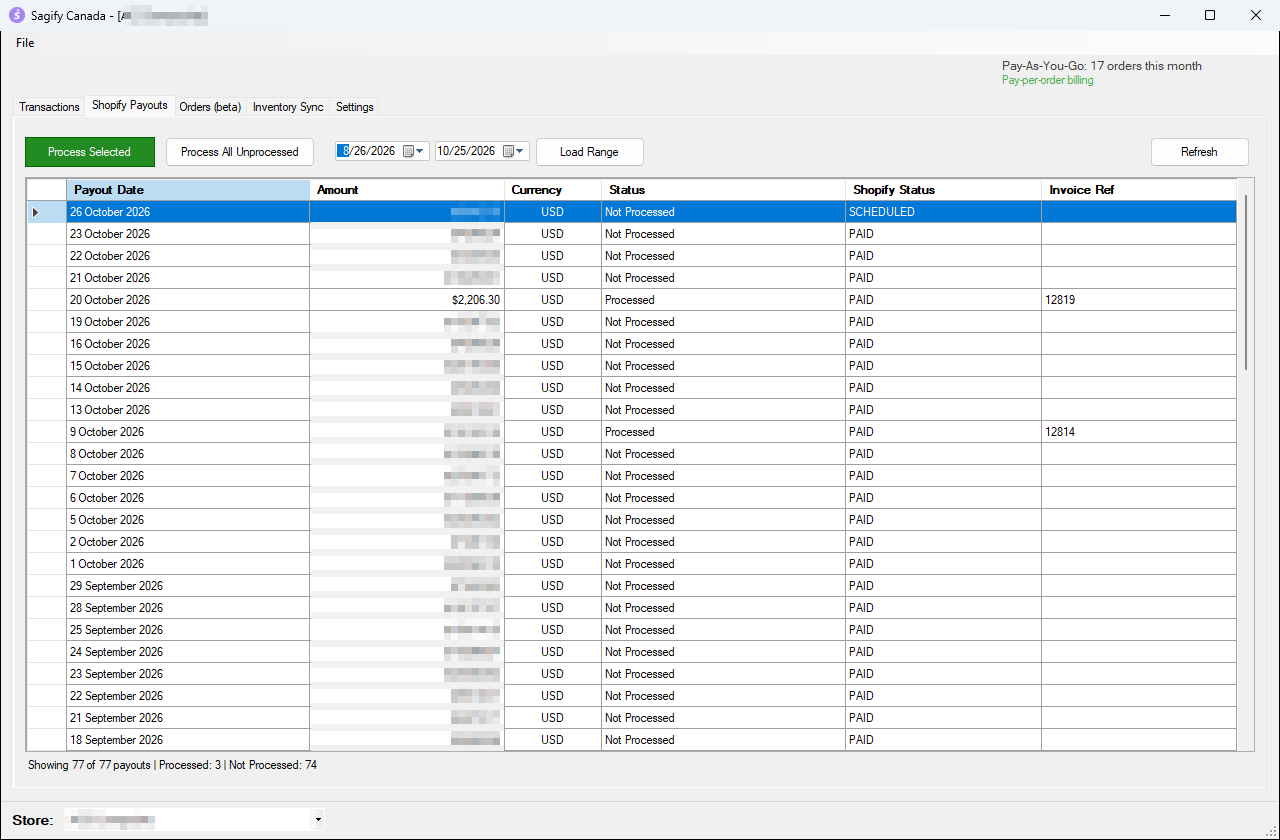Go to the Inventory Sync tab
Screen dimensions: 1280x840
(288, 107)
